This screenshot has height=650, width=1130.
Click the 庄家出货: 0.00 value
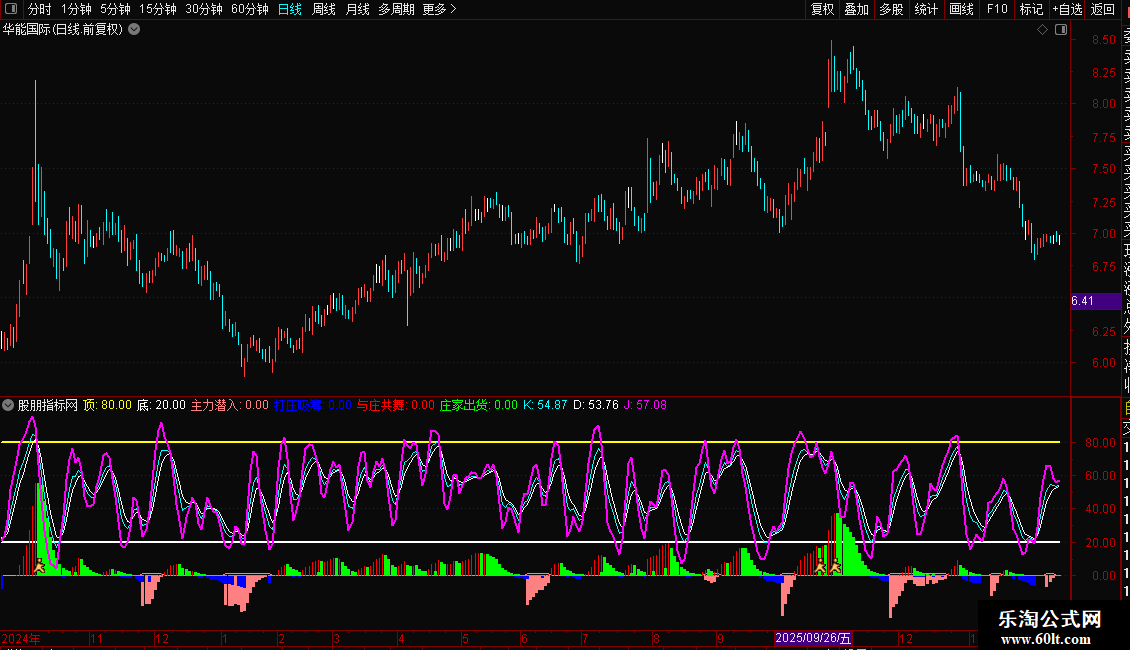pyautogui.click(x=479, y=405)
